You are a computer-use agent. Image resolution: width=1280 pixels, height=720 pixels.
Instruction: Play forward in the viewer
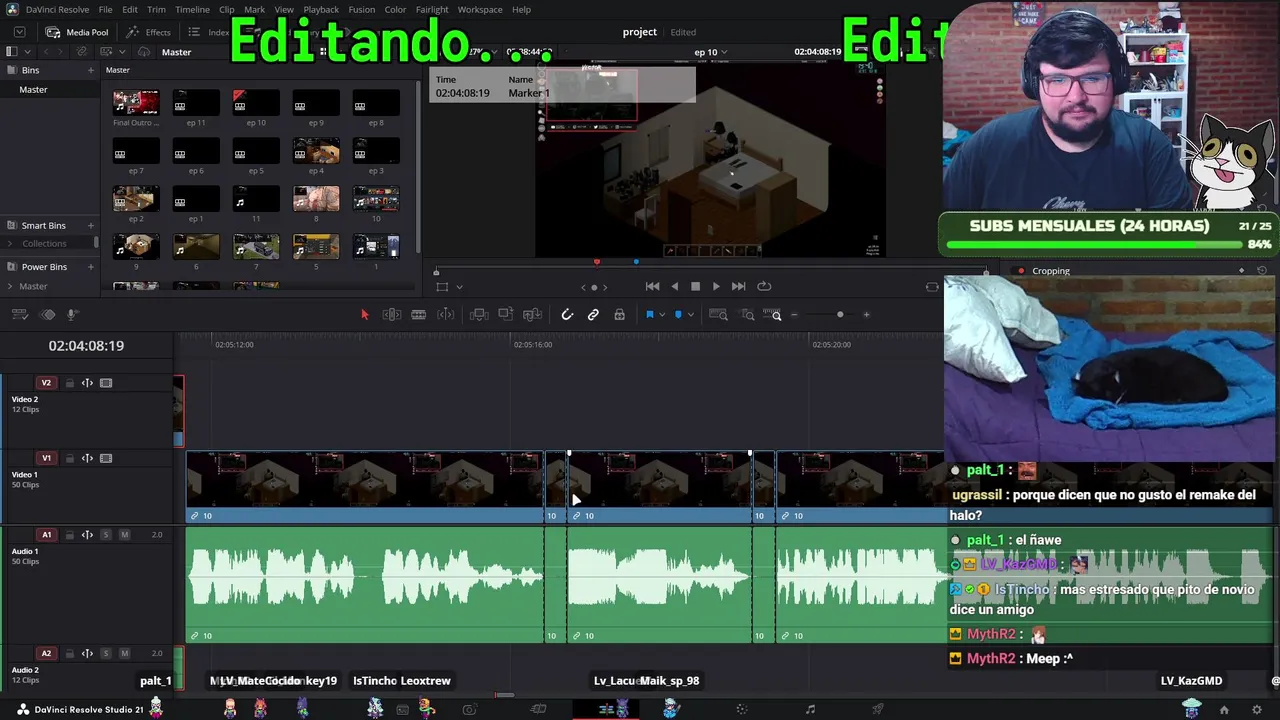coord(716,286)
